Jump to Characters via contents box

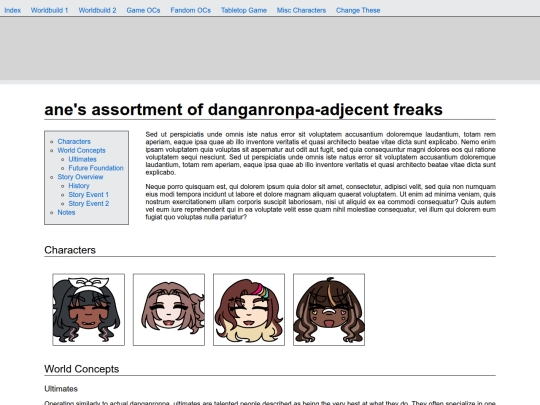click(74, 142)
